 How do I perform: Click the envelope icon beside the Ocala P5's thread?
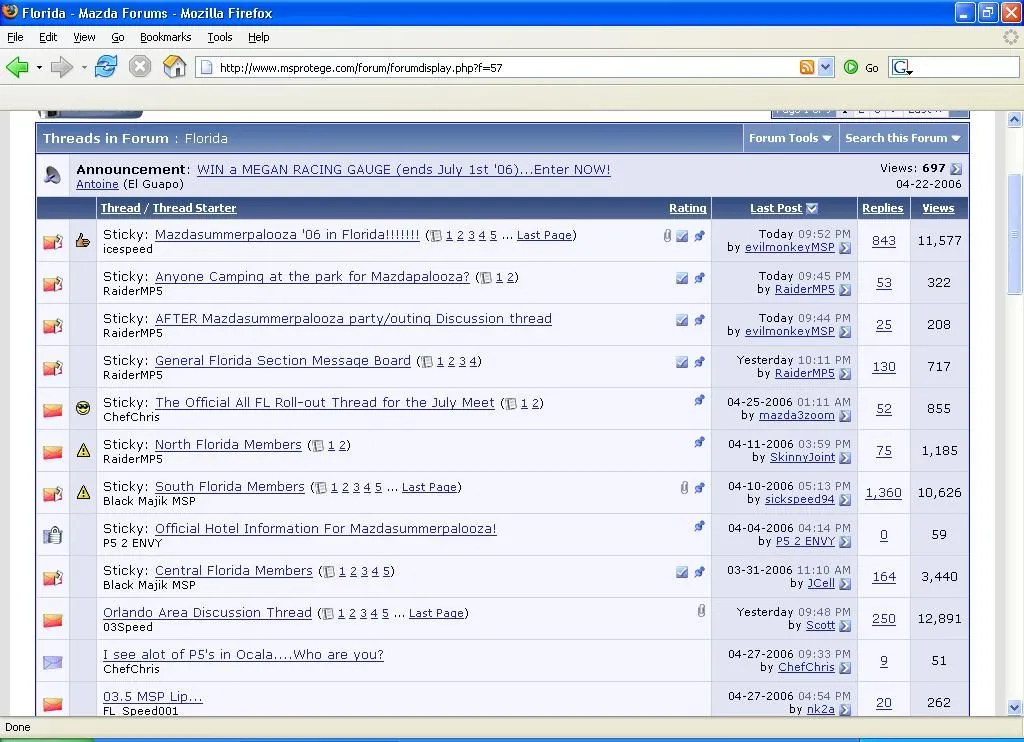click(52, 661)
